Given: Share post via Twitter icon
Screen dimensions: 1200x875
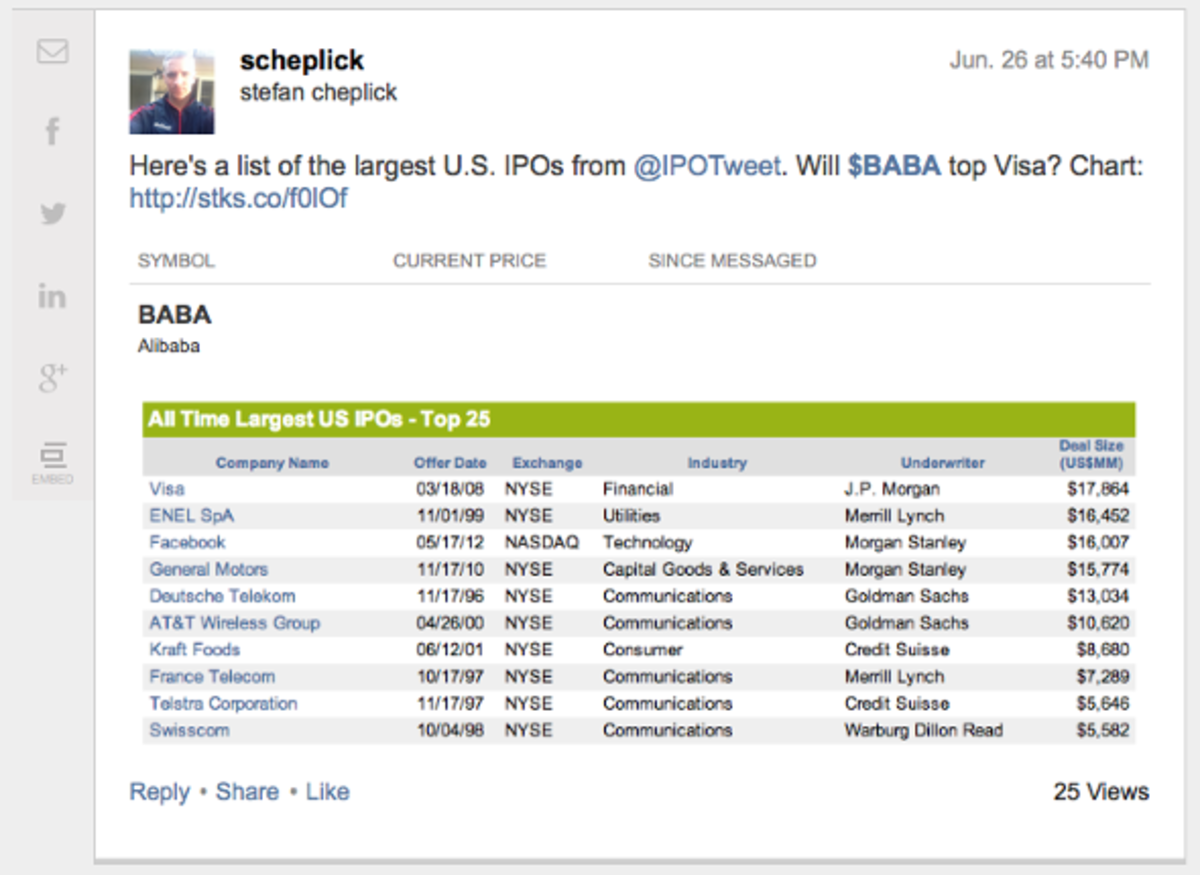Looking at the screenshot, I should (53, 213).
